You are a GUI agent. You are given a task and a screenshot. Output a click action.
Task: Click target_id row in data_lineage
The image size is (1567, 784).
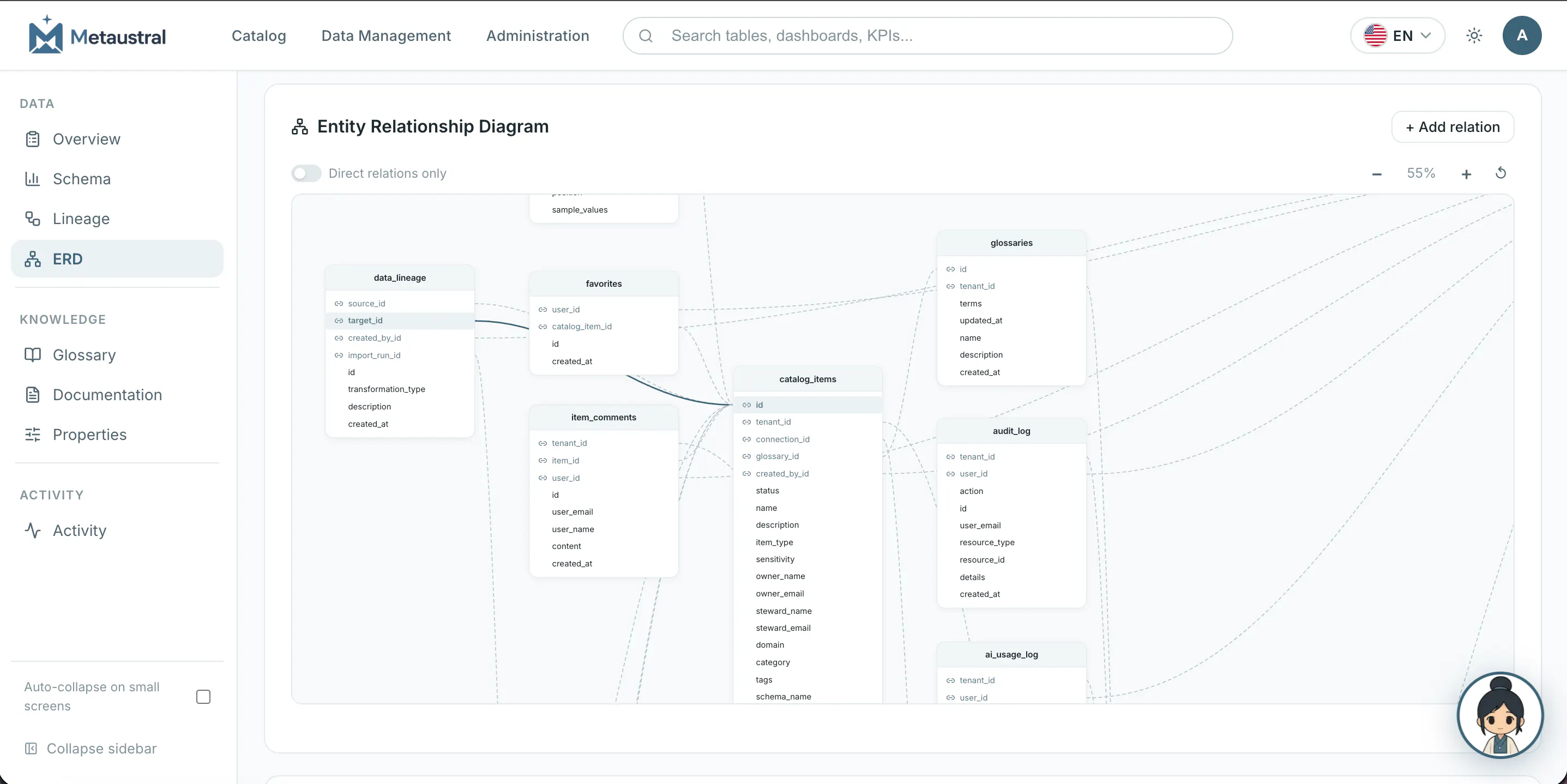point(400,321)
